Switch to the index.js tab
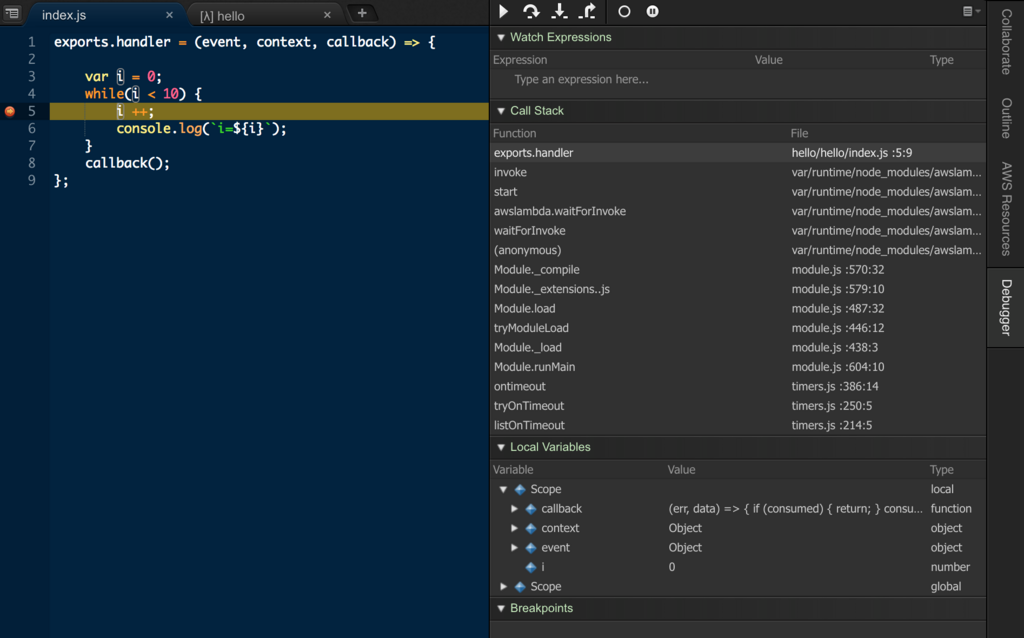The height and width of the screenshot is (638, 1024). pos(64,15)
